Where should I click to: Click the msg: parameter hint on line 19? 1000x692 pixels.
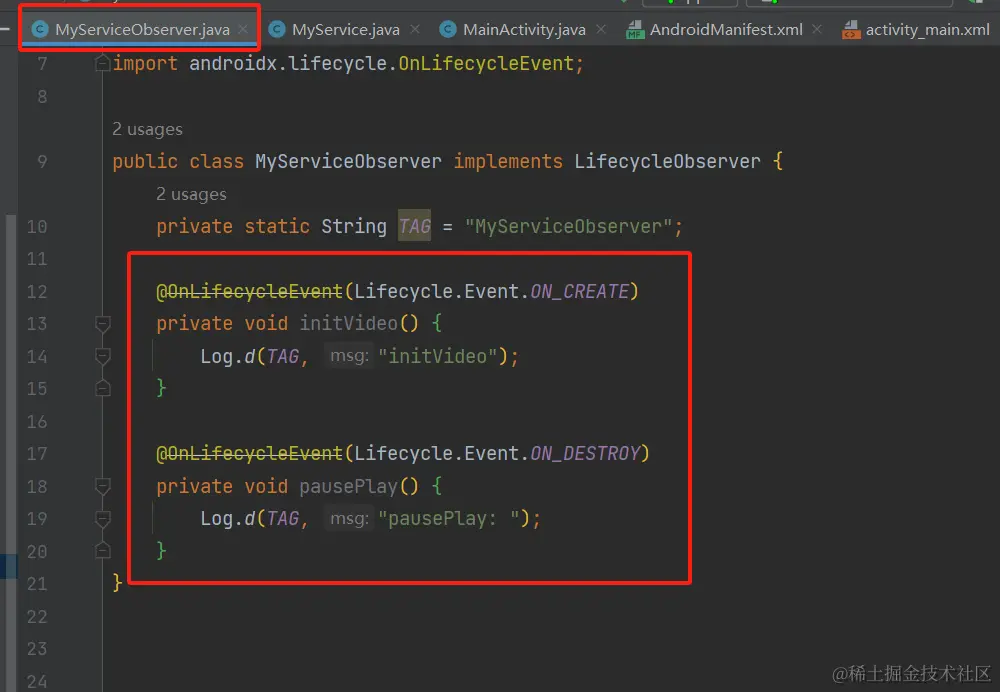349,518
